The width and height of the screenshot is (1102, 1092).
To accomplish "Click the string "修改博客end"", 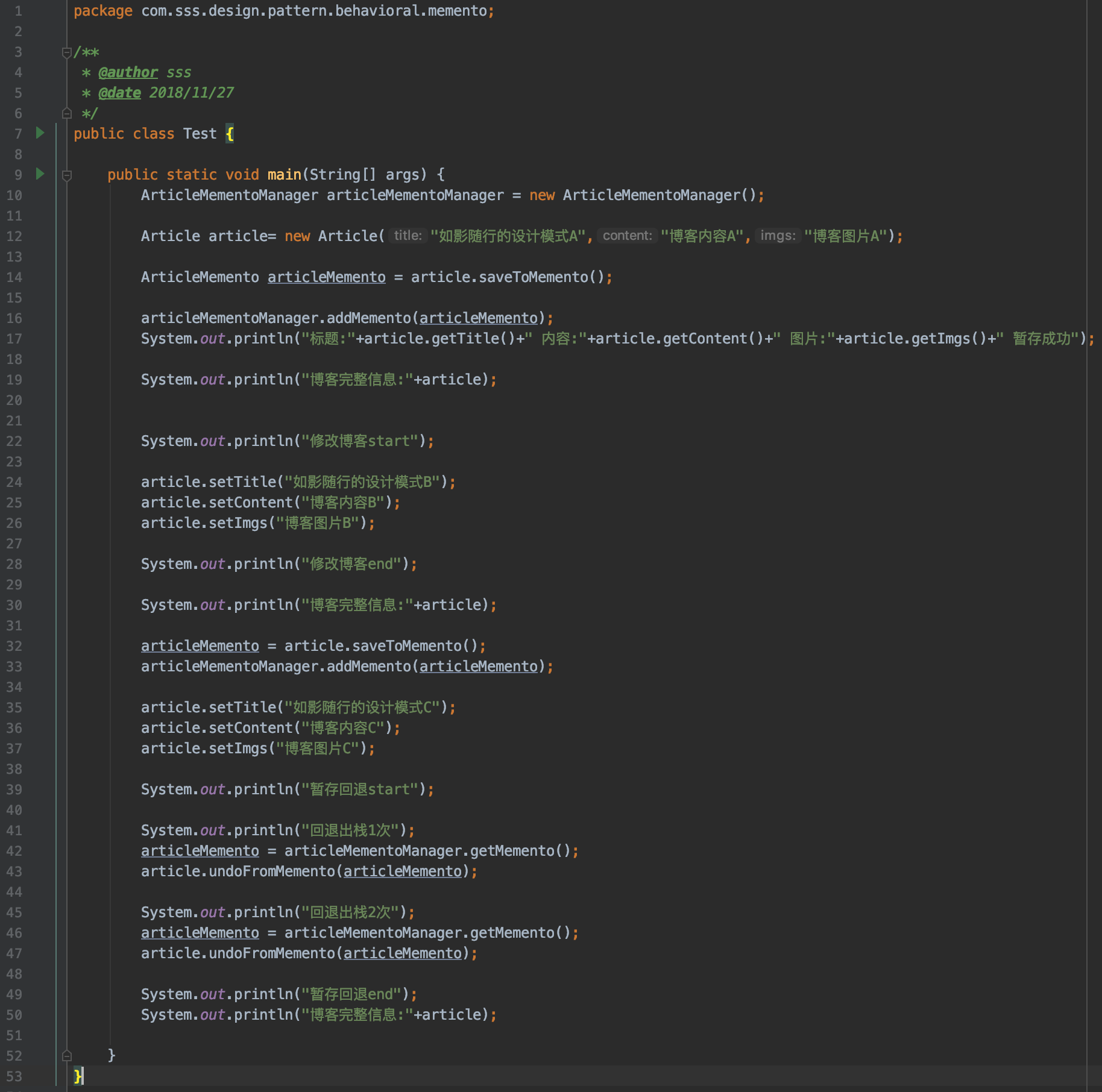I will point(351,564).
